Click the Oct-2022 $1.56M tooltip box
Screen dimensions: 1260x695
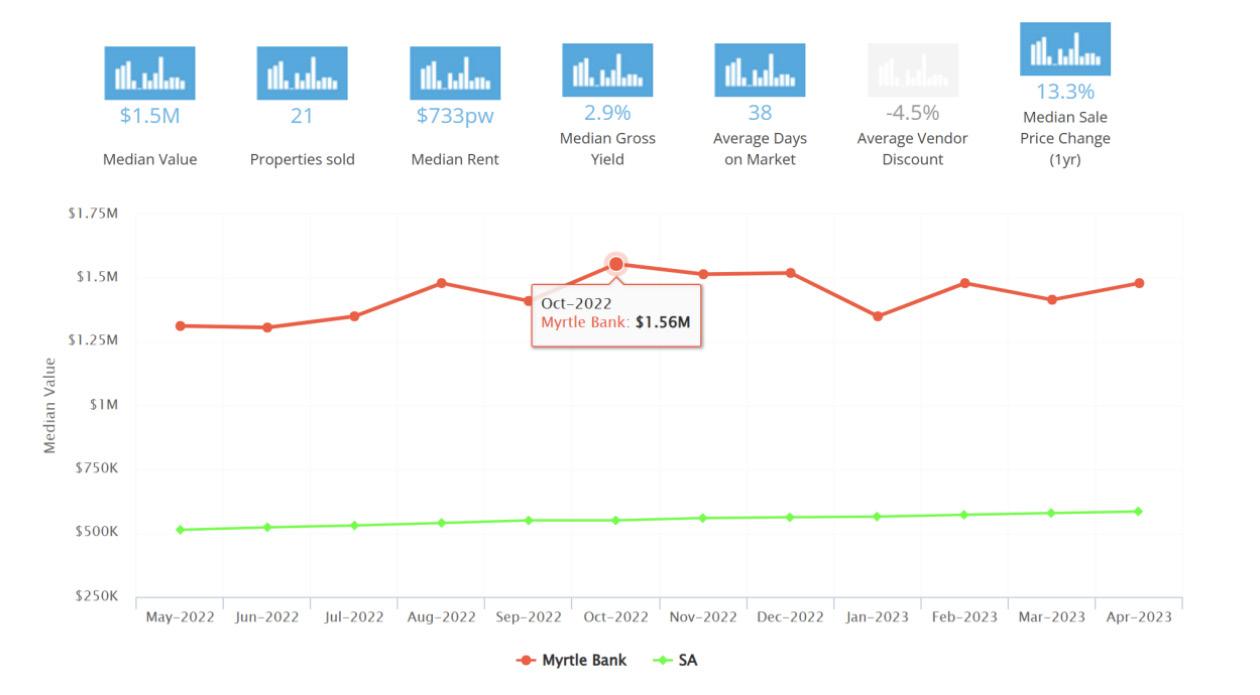pyautogui.click(x=616, y=313)
